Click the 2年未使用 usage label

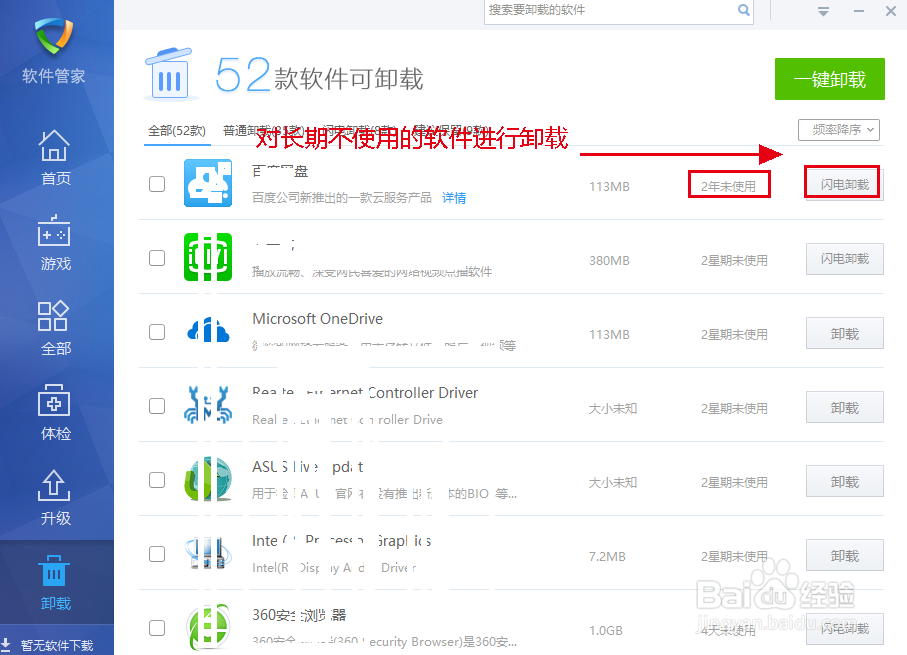(x=728, y=186)
